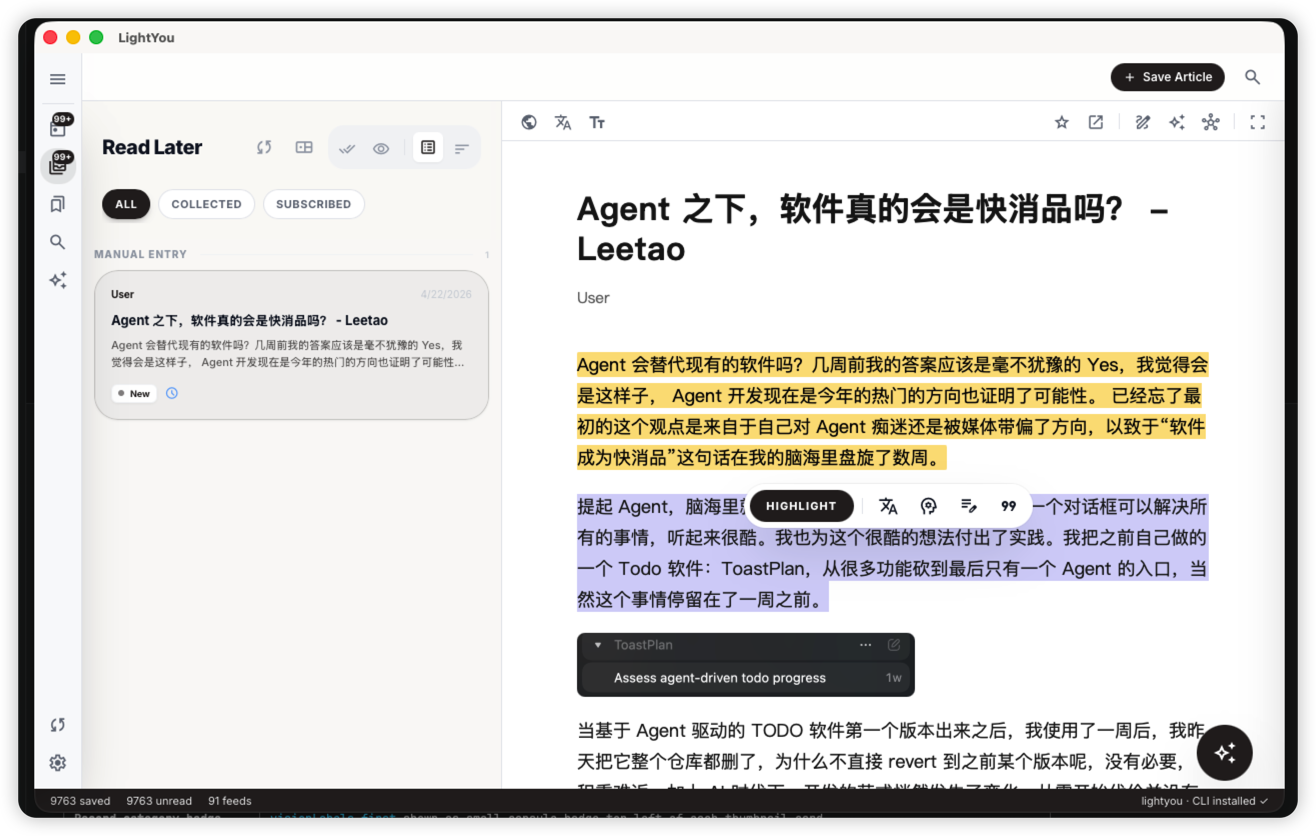Refresh the Read Later list
The image size is (1316, 836).
(x=264, y=147)
